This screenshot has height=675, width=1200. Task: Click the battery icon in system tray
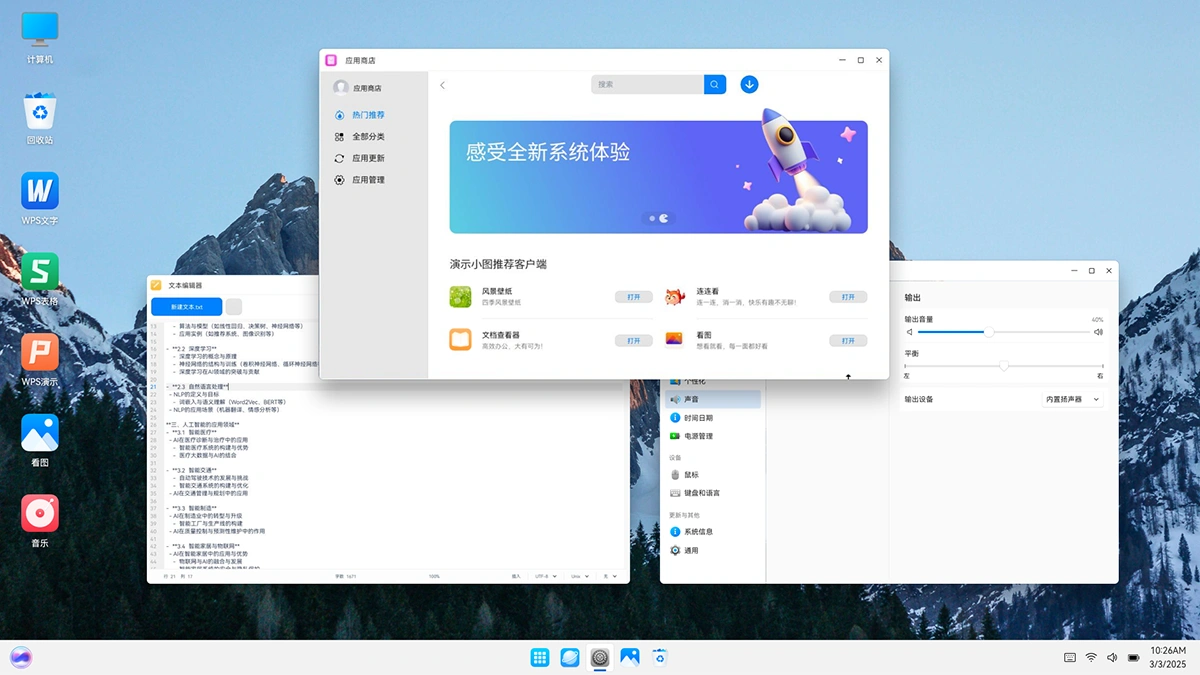click(1134, 657)
